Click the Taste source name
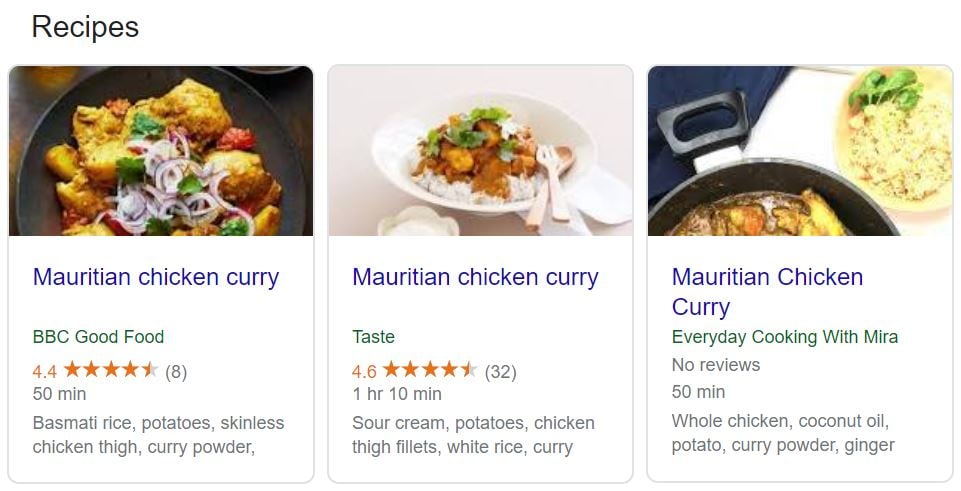Viewport: 961px width, 491px height. [373, 337]
